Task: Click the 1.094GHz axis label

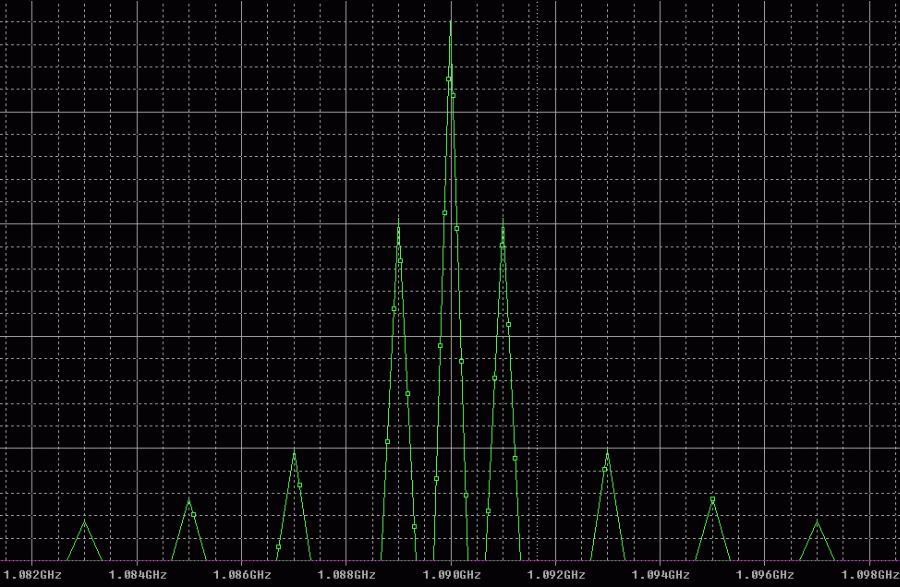Action: pos(660,574)
